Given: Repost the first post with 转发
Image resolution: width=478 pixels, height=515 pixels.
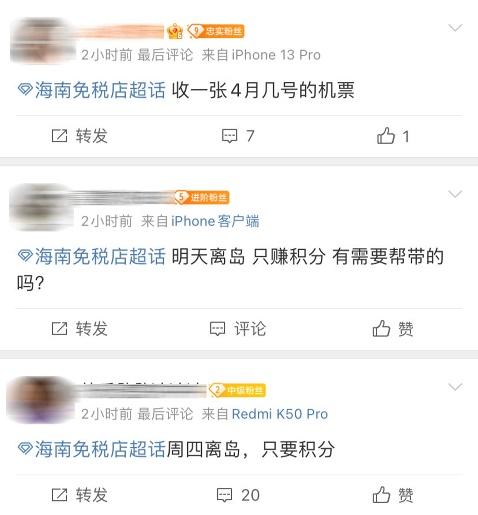Looking at the screenshot, I should [x=79, y=136].
